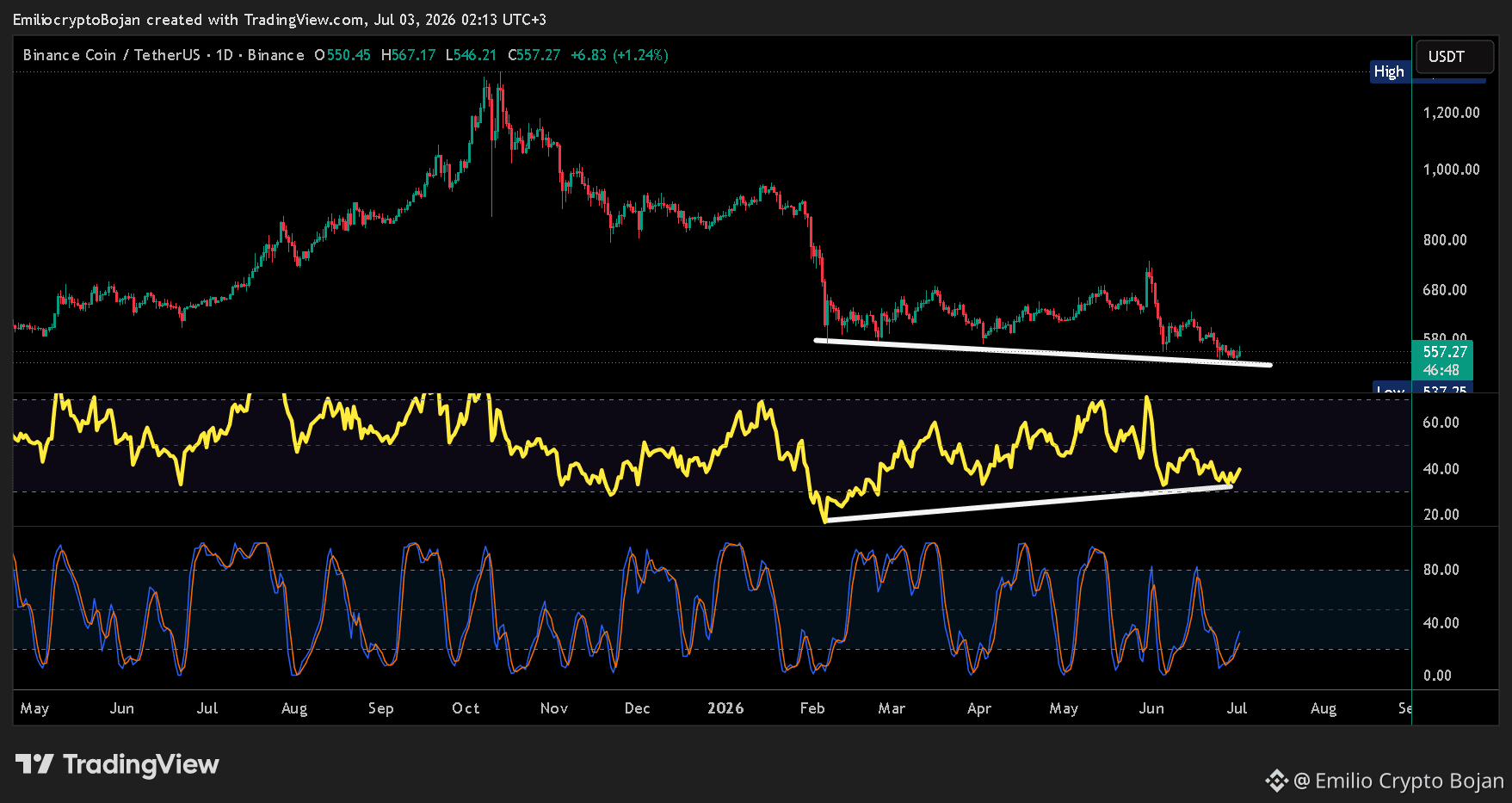
Task: Click the "Oct" time axis label
Action: point(466,708)
